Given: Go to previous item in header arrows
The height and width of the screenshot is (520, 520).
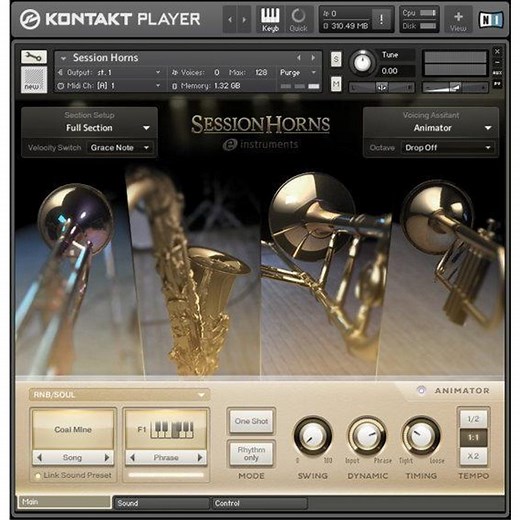Looking at the screenshot, I should [230, 20].
